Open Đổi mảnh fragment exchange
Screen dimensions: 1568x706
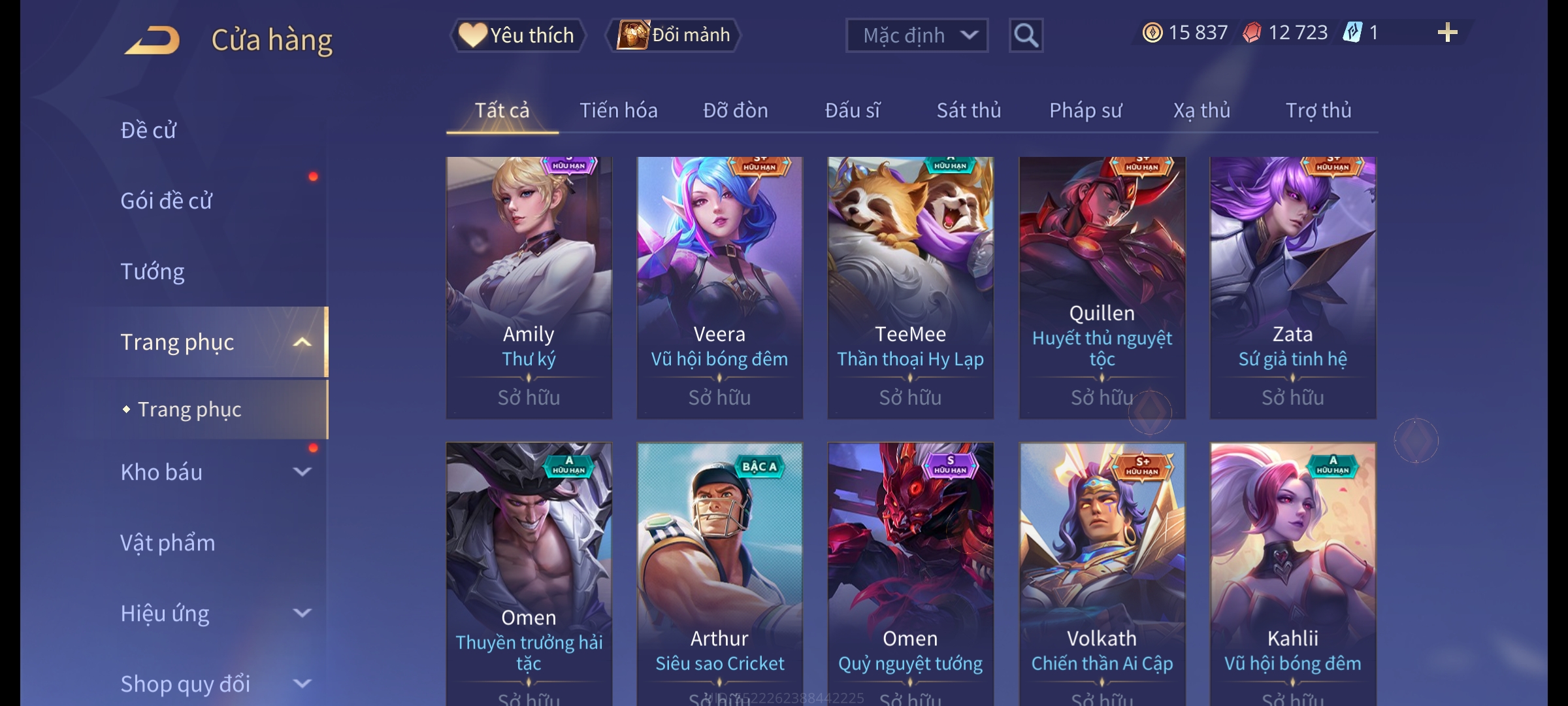674,35
